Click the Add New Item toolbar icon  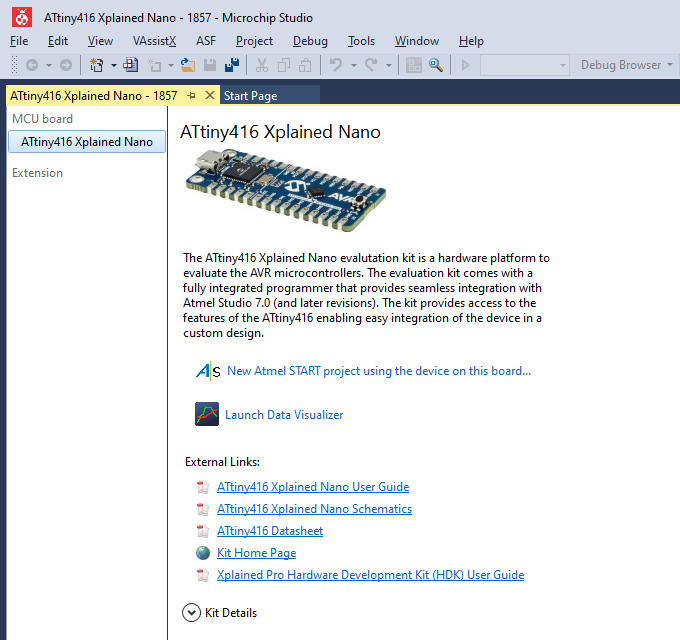point(154,65)
